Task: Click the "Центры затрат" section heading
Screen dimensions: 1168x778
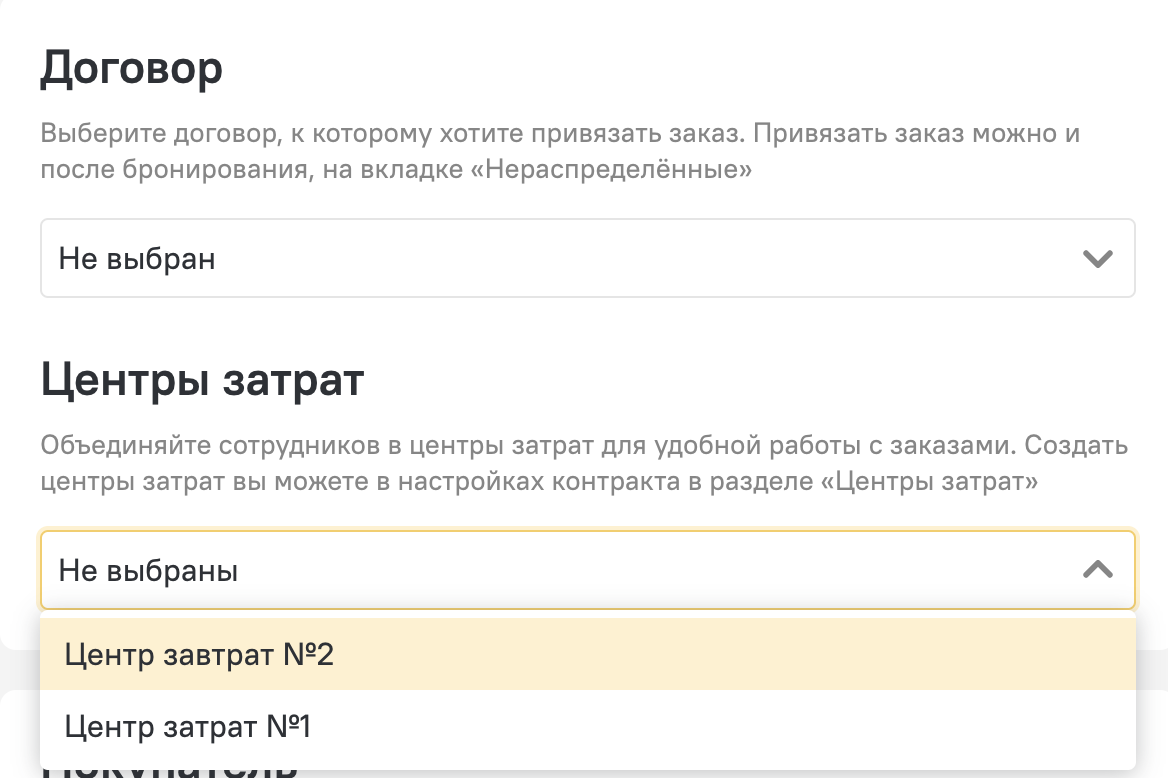Action: pyautogui.click(x=202, y=381)
